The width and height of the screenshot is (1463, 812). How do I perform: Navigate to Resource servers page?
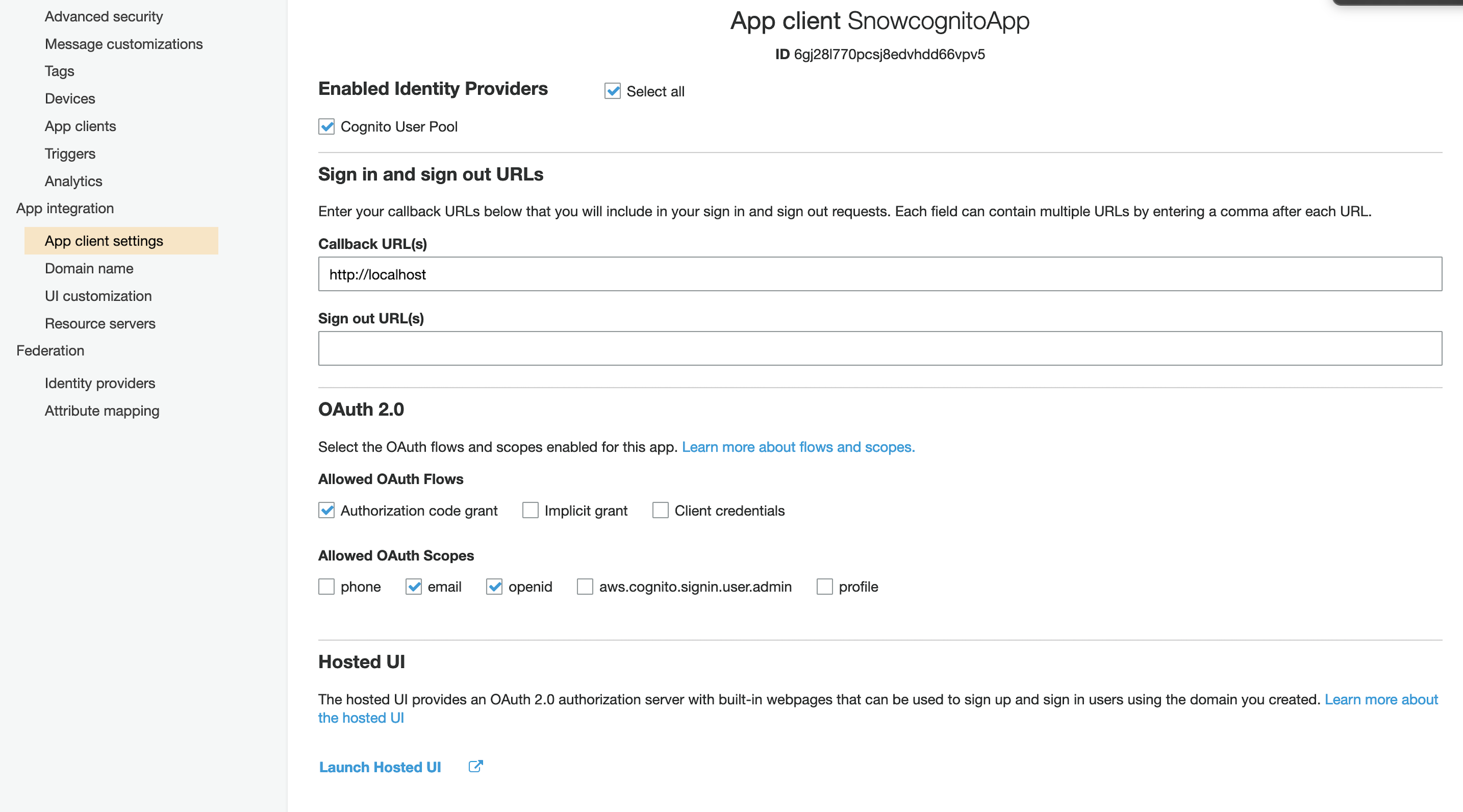[x=100, y=323]
